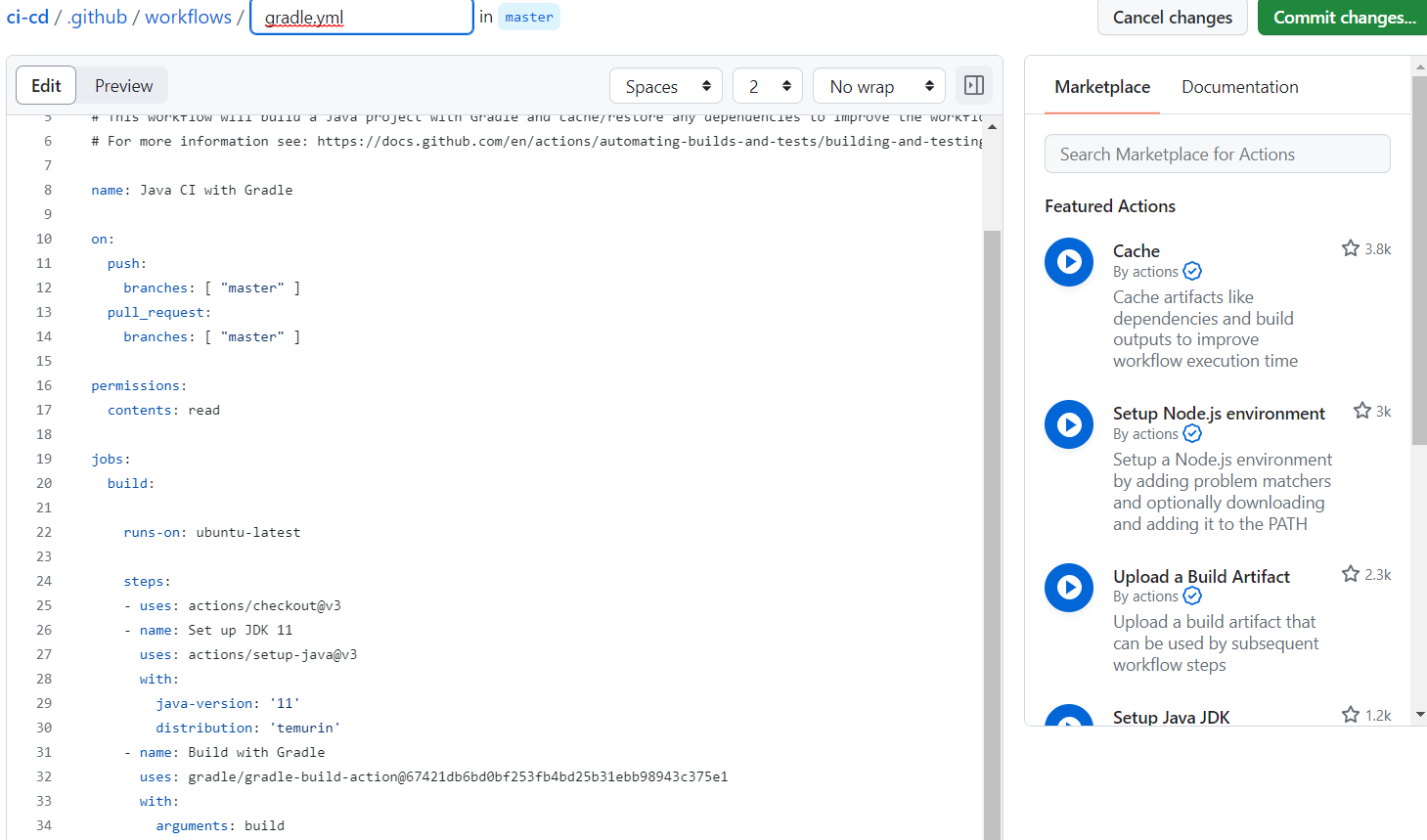Select the Marketplace tab

click(1102, 87)
